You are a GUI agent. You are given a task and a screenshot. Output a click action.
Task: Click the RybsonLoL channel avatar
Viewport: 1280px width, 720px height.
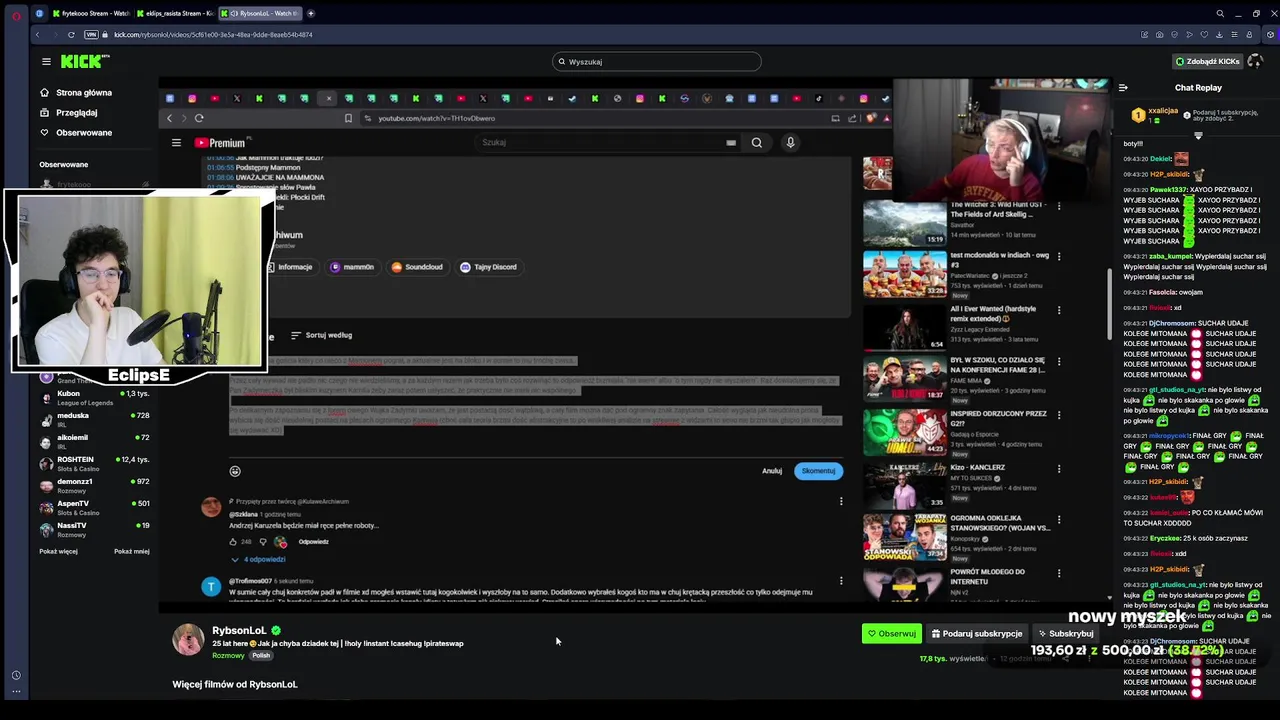coord(188,639)
